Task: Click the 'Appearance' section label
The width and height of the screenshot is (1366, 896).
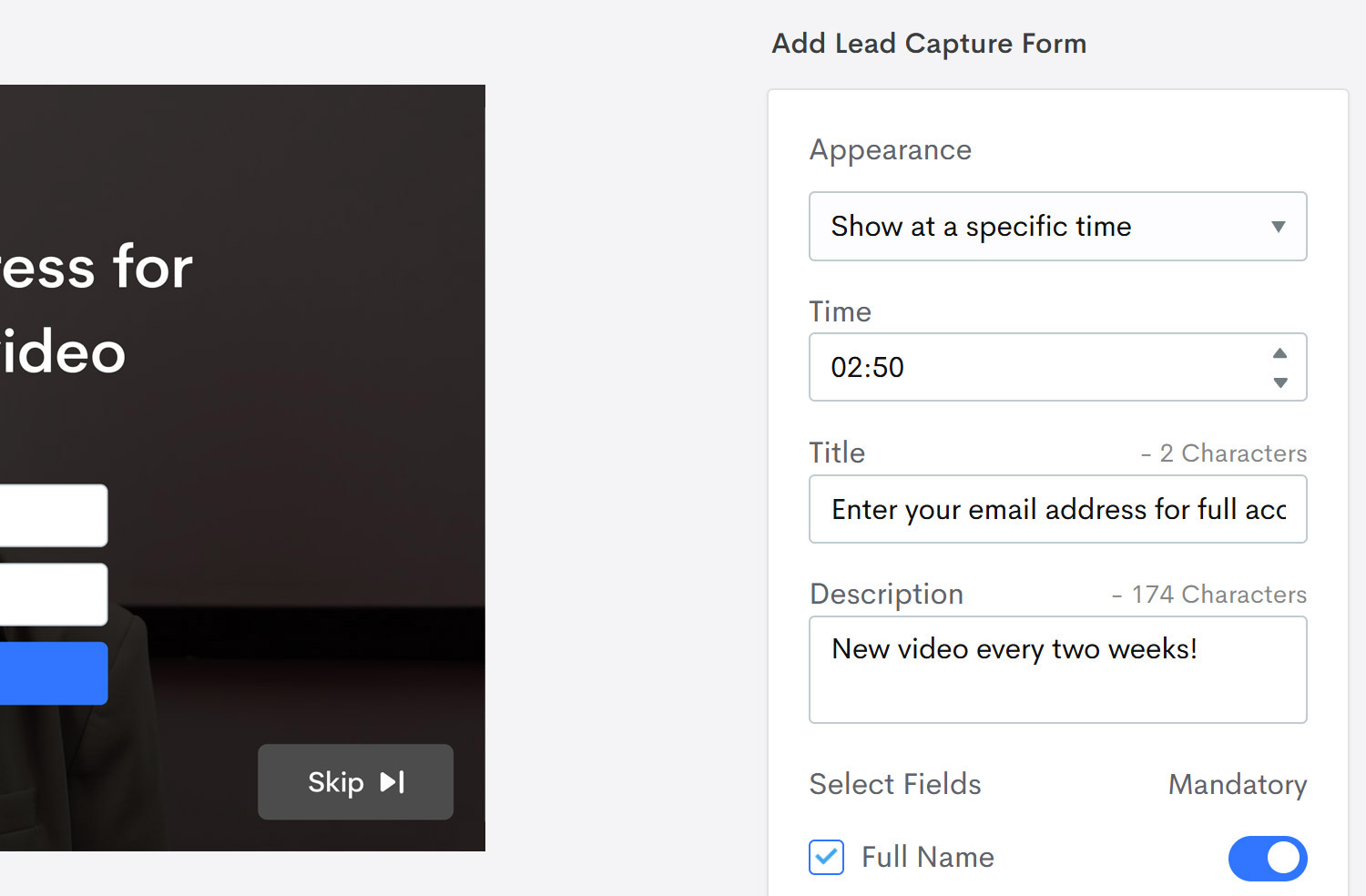Action: point(891,150)
